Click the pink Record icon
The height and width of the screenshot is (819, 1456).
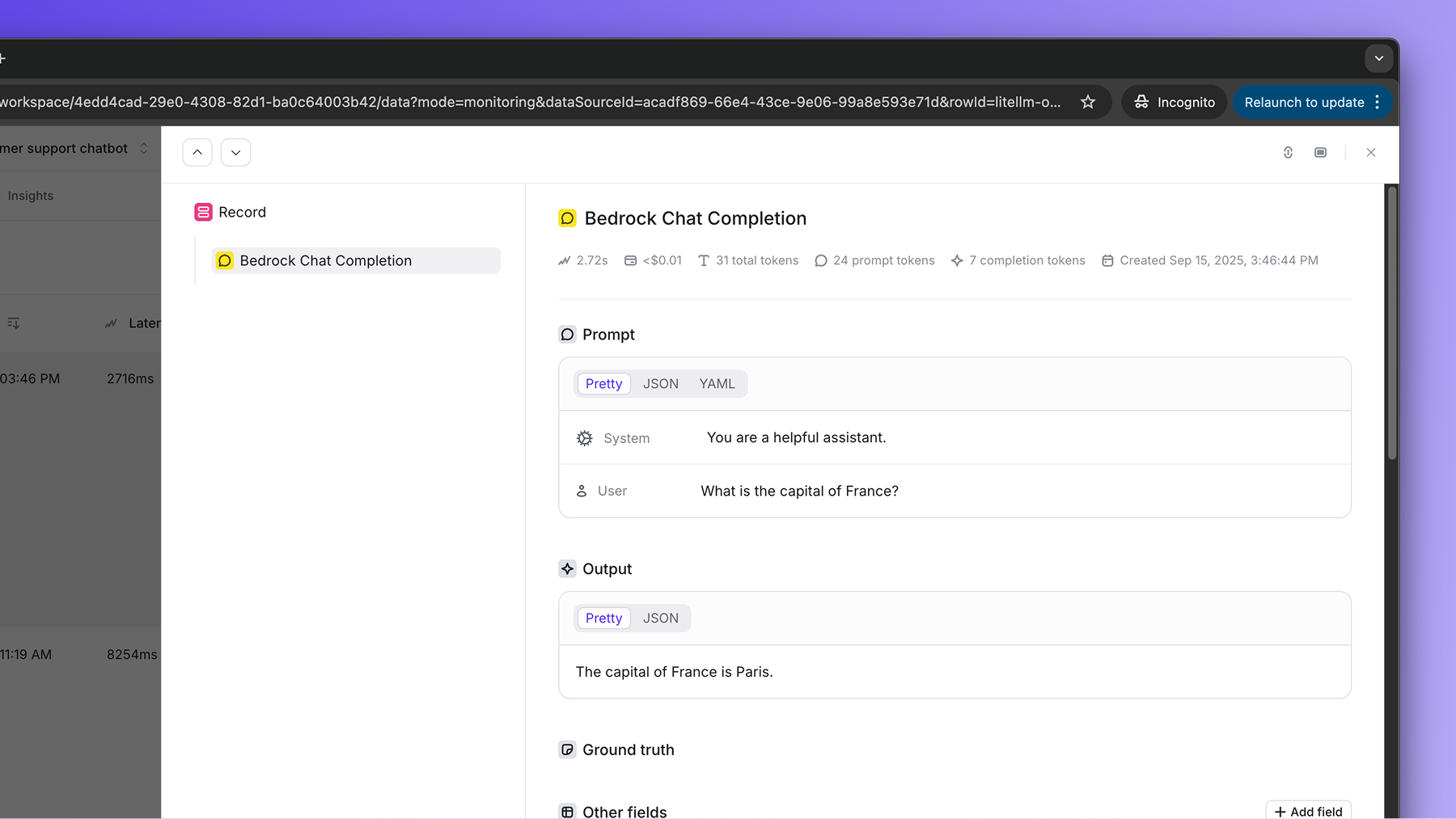(x=203, y=212)
